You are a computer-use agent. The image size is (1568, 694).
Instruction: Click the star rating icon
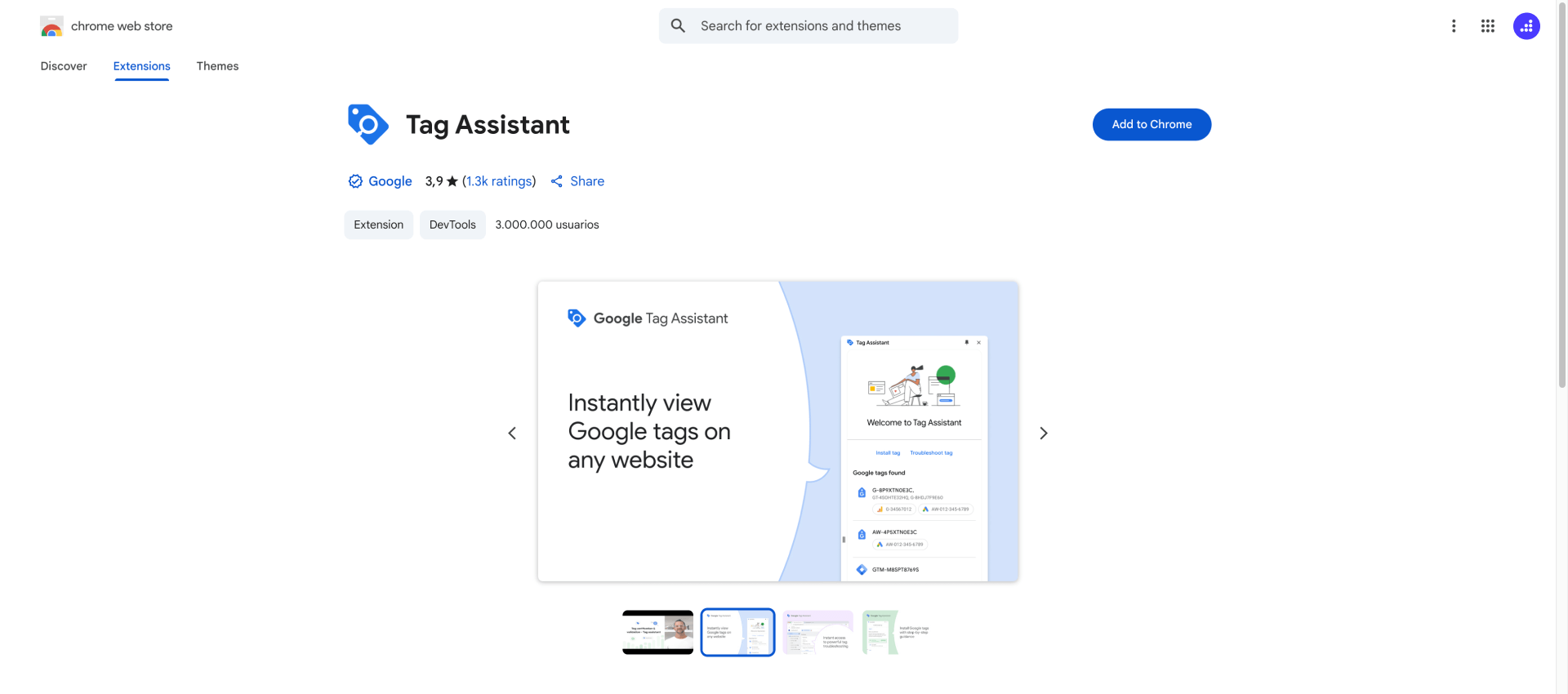(x=452, y=181)
